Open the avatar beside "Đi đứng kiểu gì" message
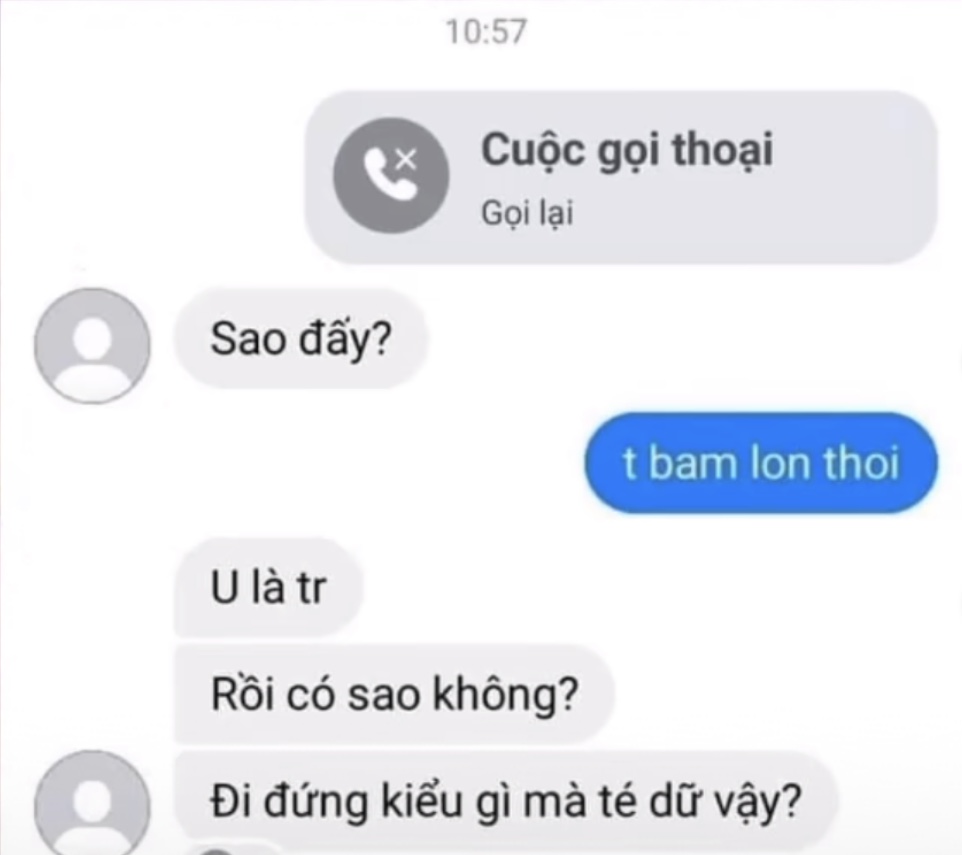This screenshot has width=962, height=855. [92, 802]
